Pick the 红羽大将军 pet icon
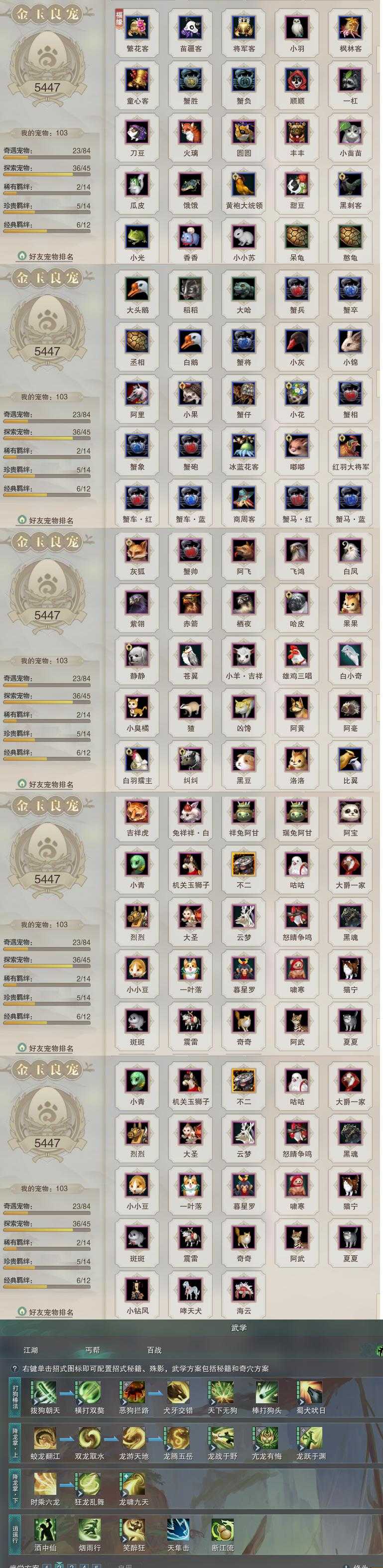Screen dimensions: 383x1568 pyautogui.click(x=350, y=446)
